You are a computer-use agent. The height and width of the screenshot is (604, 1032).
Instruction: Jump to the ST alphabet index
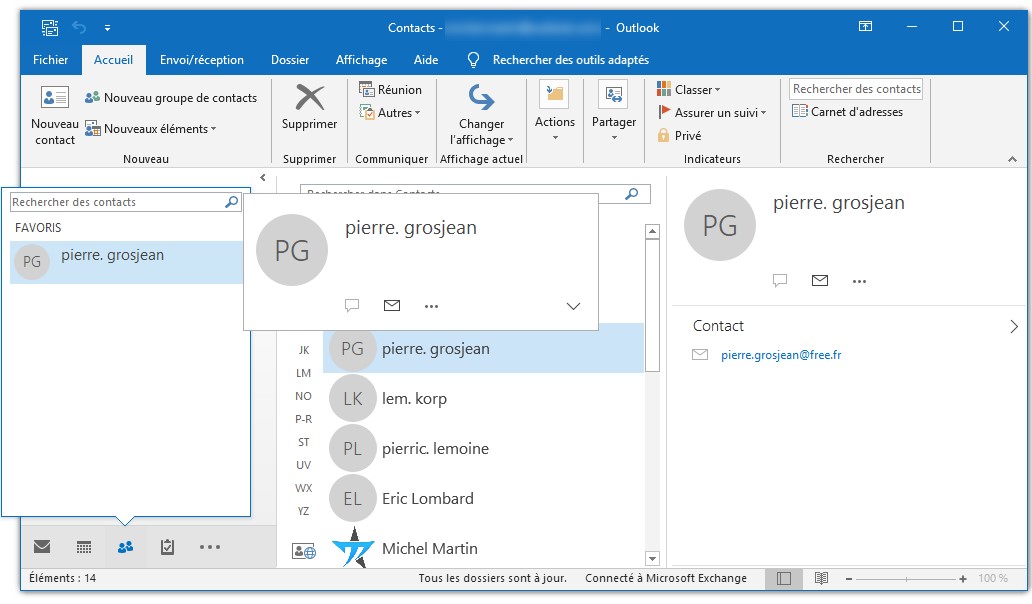[x=303, y=442]
